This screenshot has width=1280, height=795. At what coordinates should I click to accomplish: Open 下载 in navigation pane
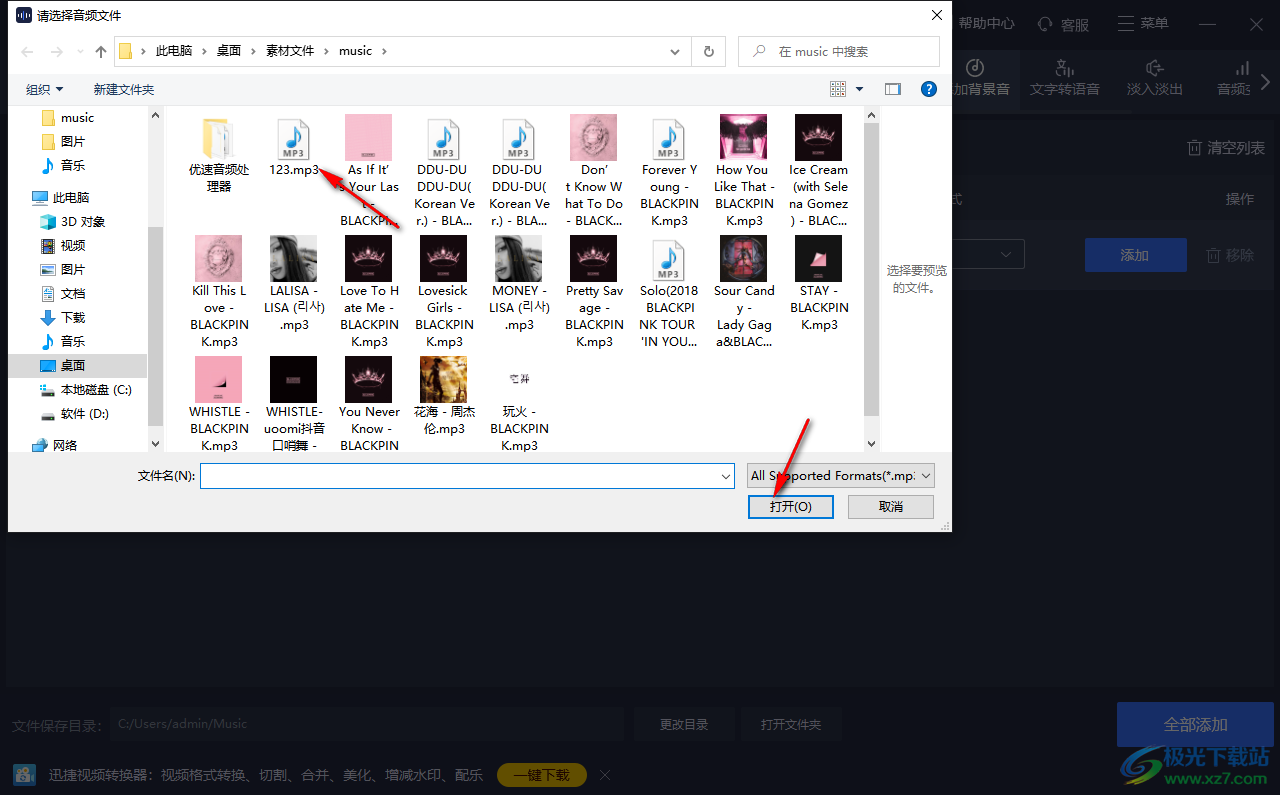[x=72, y=317]
